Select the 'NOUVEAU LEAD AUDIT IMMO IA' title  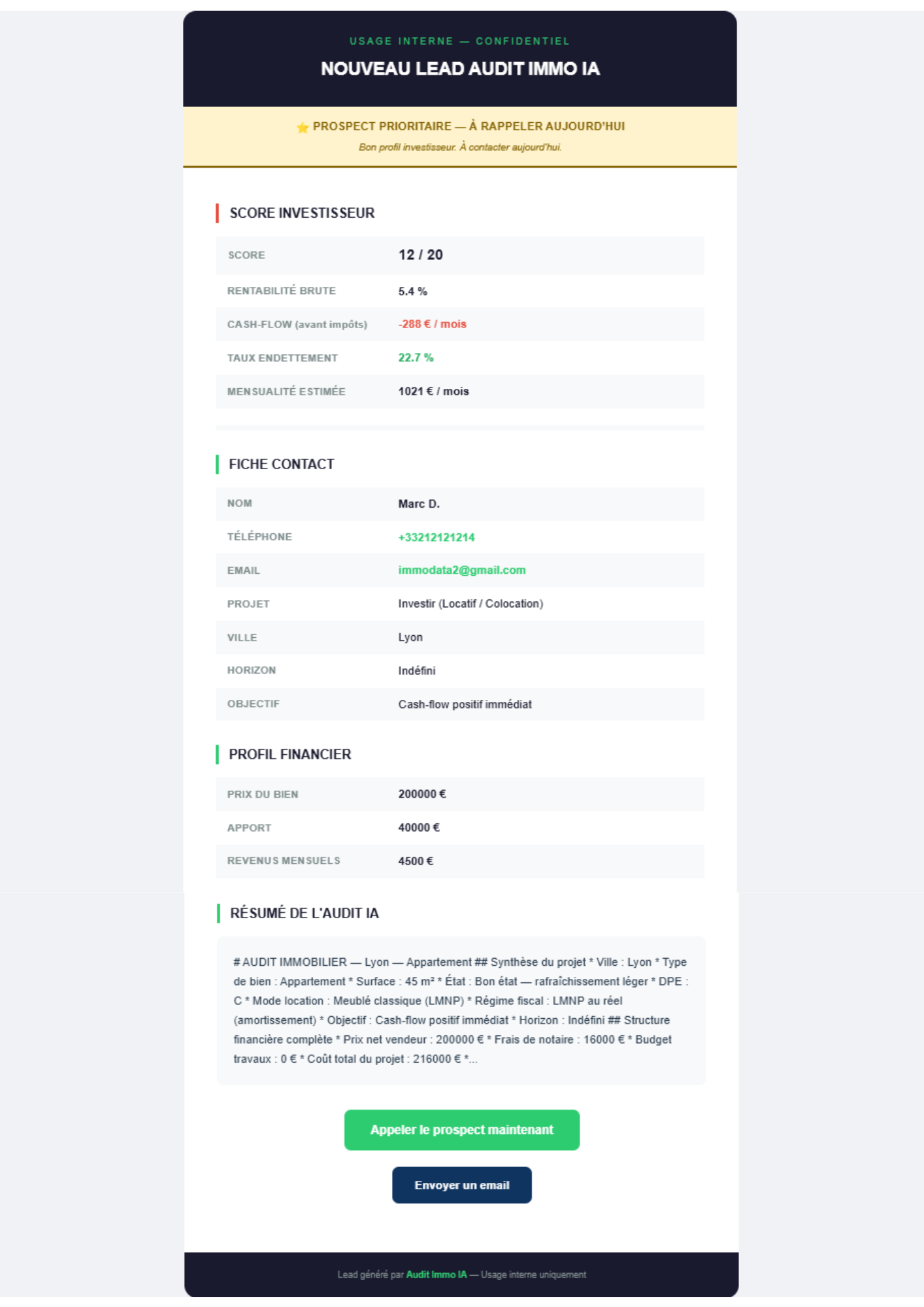coord(460,69)
